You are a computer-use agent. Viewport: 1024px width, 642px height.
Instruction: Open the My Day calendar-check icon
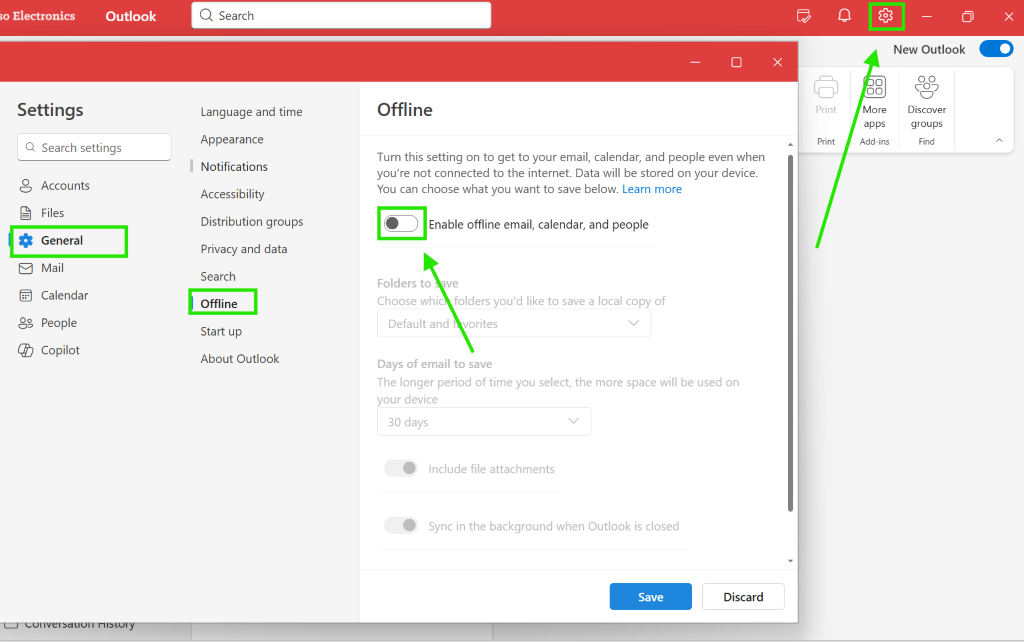click(x=804, y=16)
